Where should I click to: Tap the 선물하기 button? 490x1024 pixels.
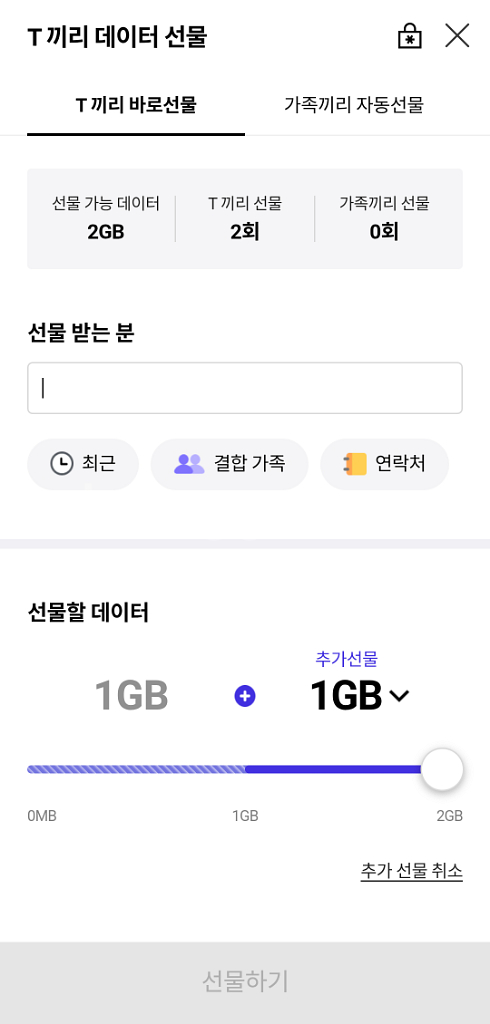click(245, 982)
